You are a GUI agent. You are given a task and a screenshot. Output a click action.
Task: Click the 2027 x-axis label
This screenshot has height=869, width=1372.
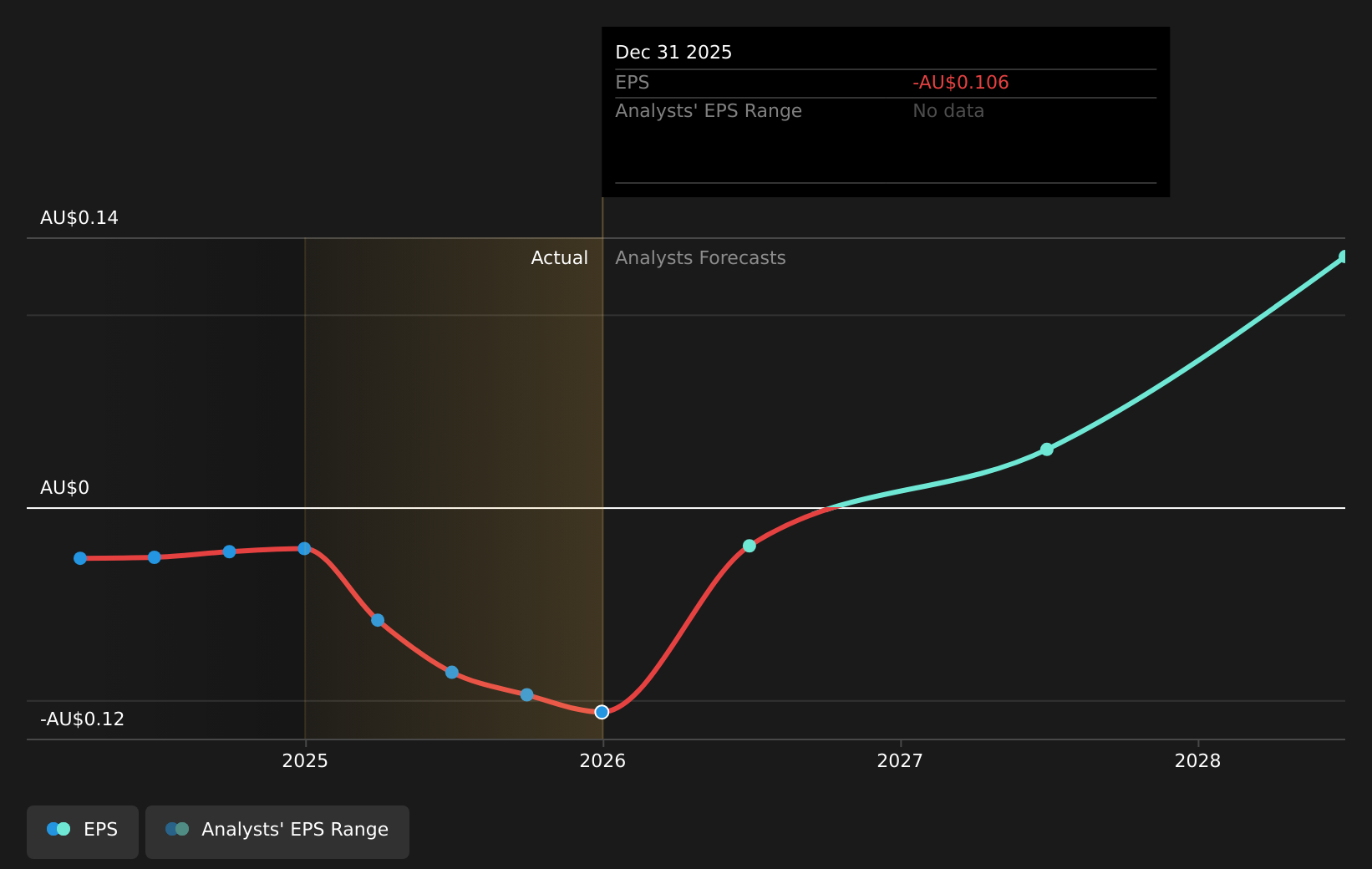(x=900, y=761)
